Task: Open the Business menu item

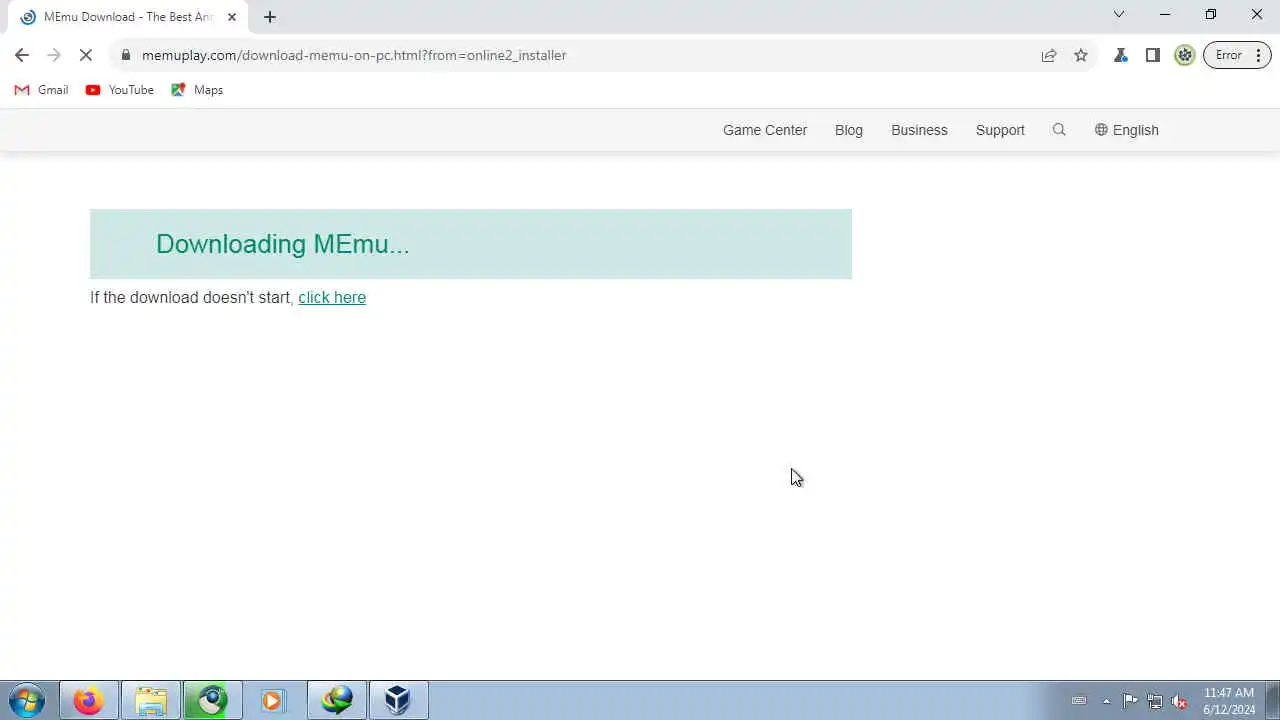Action: point(919,130)
